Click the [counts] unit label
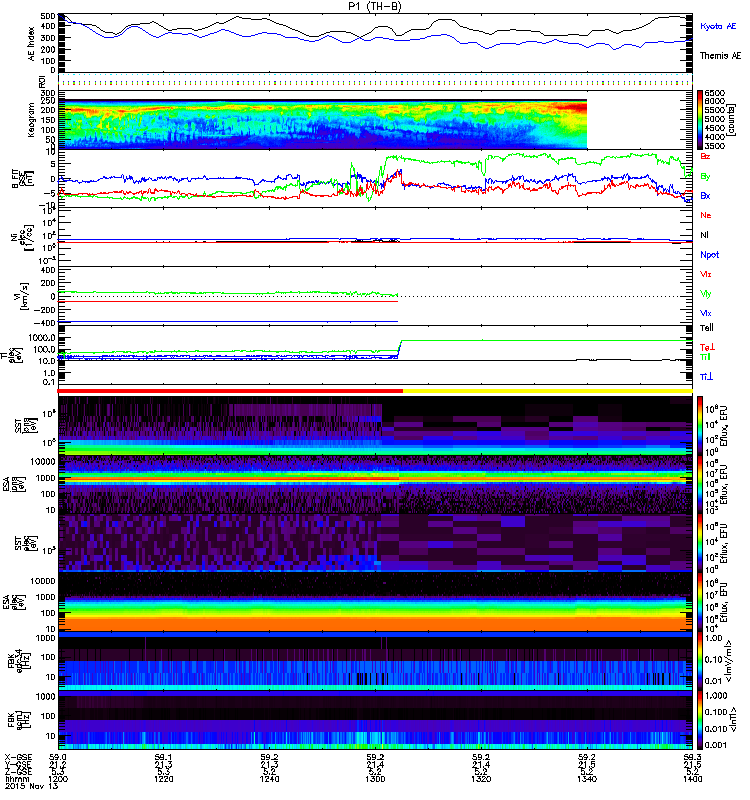Screen dimensions: 750x800 coord(734,120)
